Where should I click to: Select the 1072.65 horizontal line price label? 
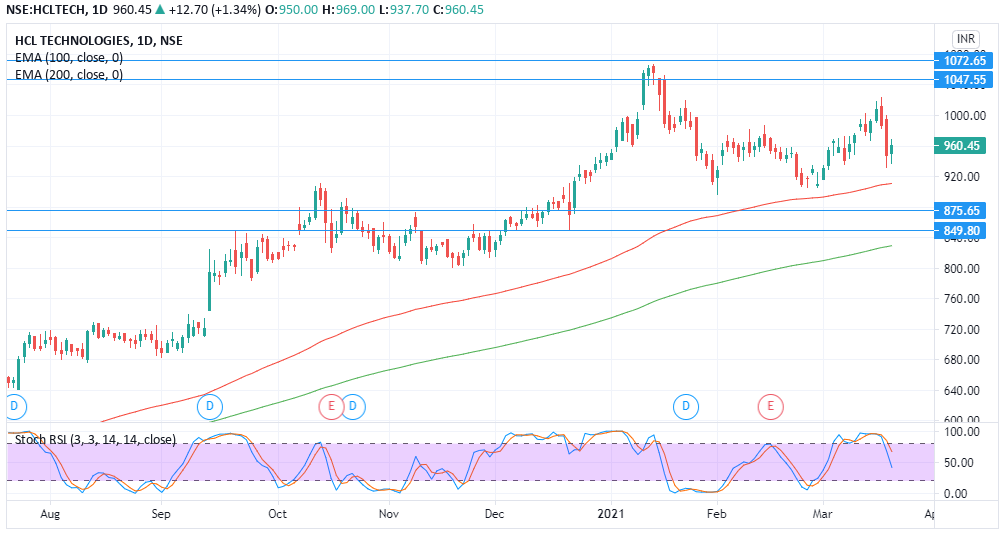pos(964,61)
